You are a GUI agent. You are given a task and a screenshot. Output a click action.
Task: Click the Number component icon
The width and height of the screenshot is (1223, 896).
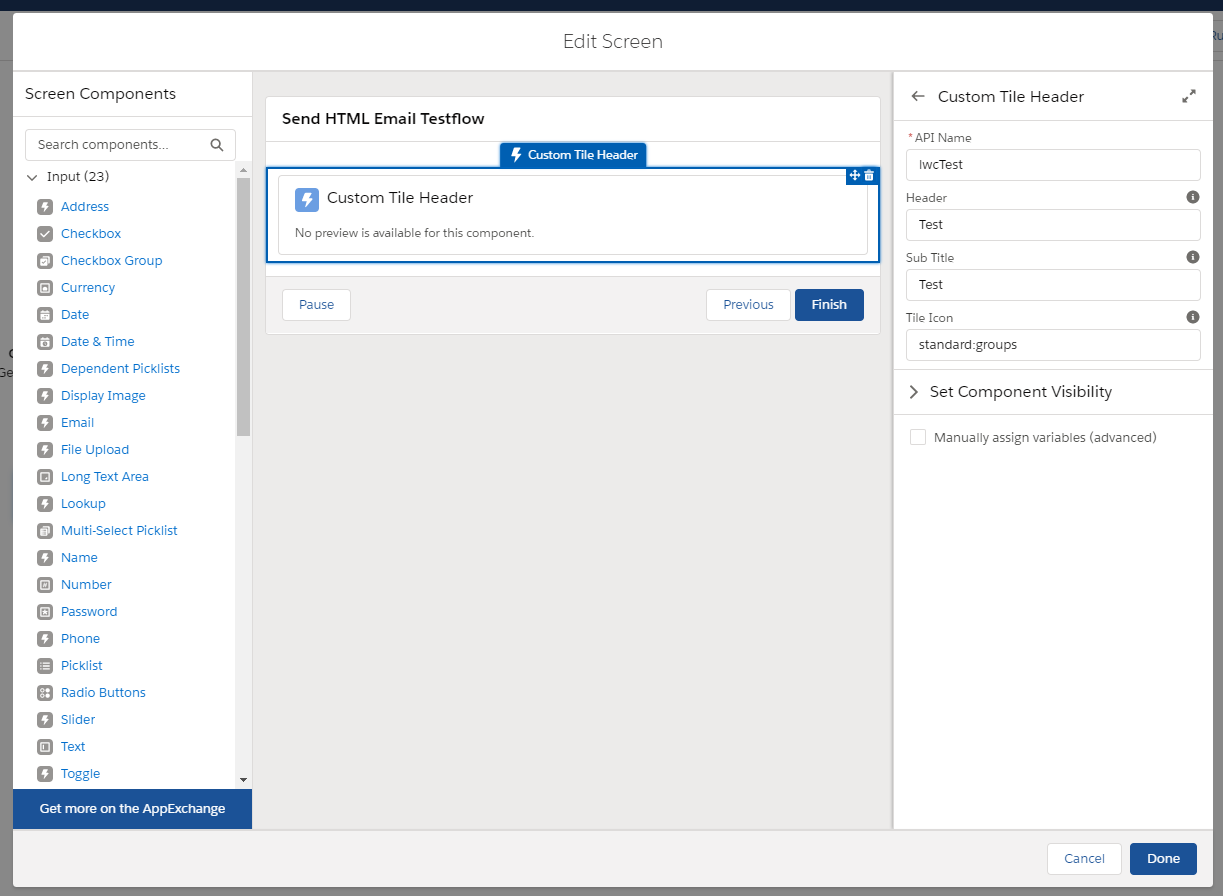[44, 585]
